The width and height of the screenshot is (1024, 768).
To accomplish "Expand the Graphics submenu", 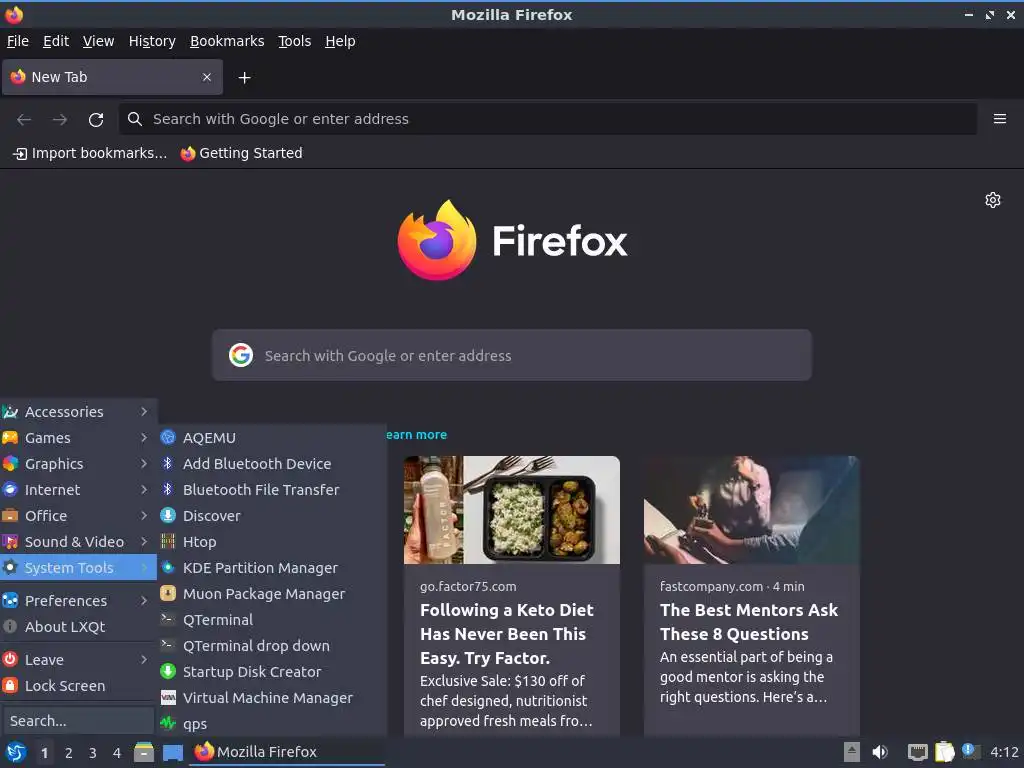I will [x=78, y=464].
